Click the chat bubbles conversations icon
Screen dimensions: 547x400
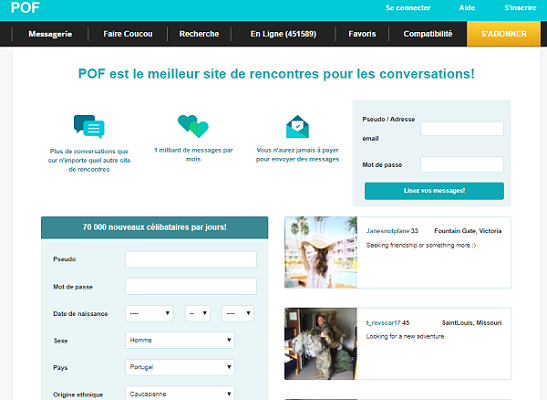coord(89,127)
